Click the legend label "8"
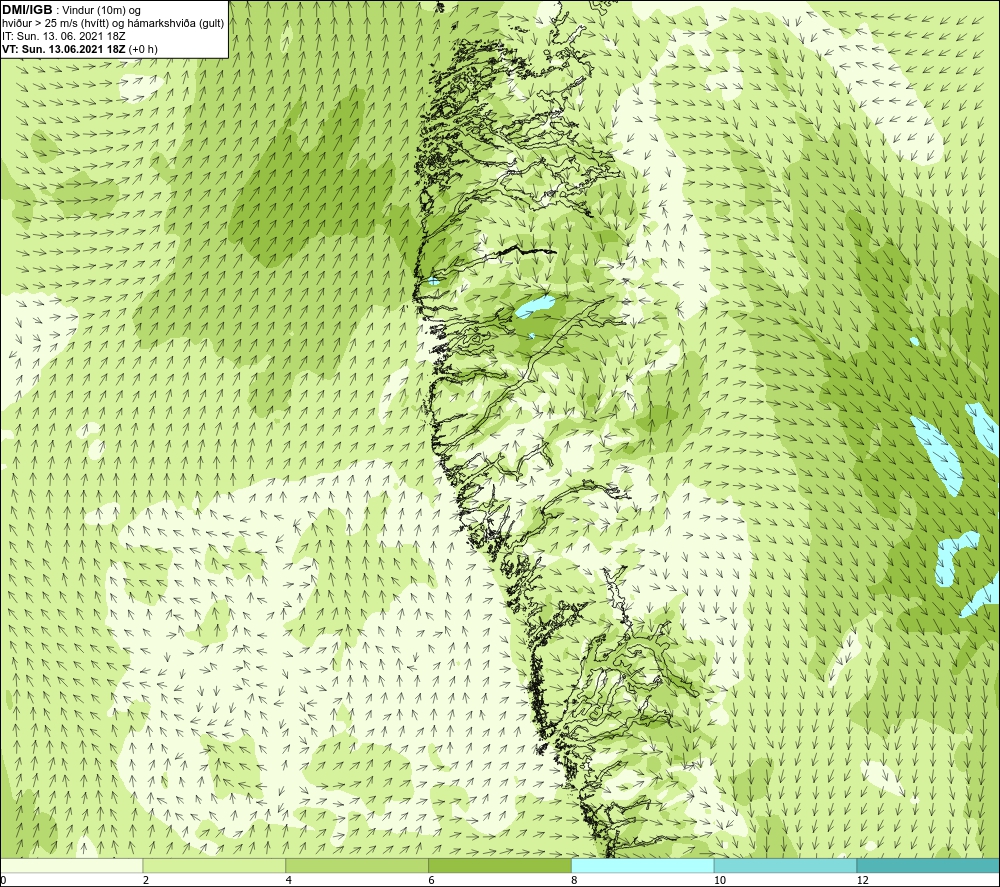The image size is (1000, 887). (575, 880)
